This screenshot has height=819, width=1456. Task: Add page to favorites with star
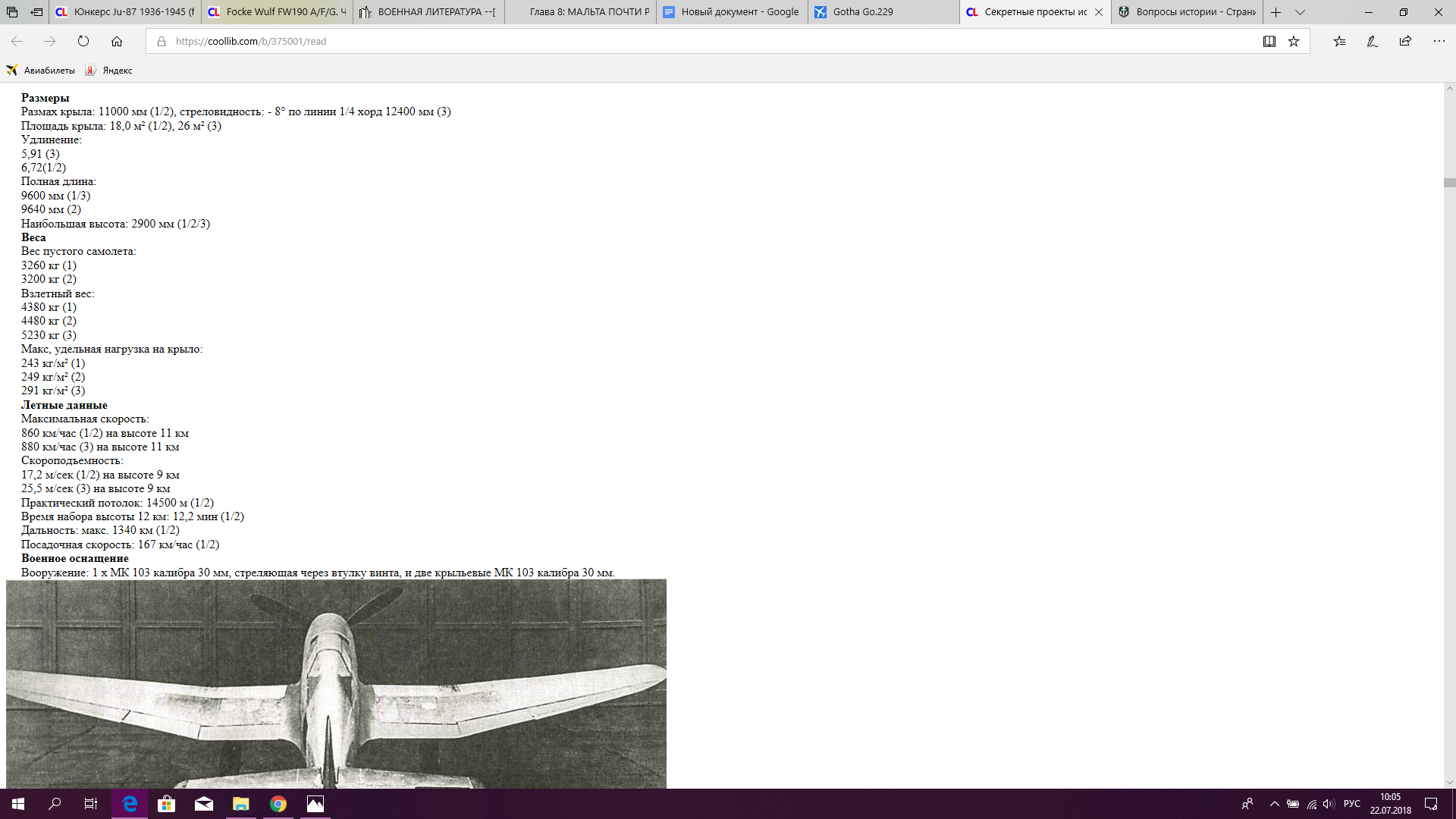(1294, 42)
